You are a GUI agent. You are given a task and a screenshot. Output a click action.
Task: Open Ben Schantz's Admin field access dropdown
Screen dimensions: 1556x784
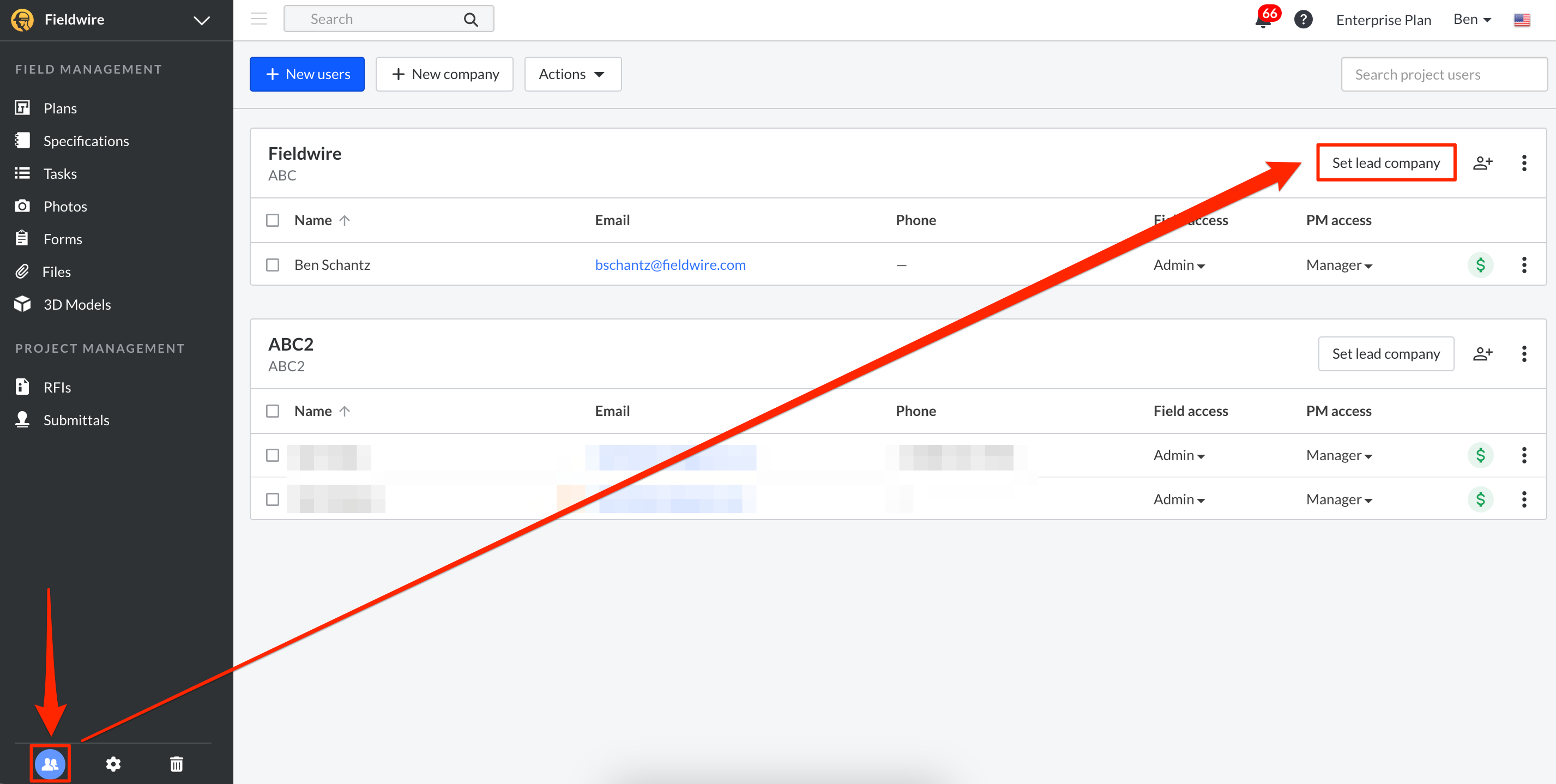pyautogui.click(x=1179, y=265)
